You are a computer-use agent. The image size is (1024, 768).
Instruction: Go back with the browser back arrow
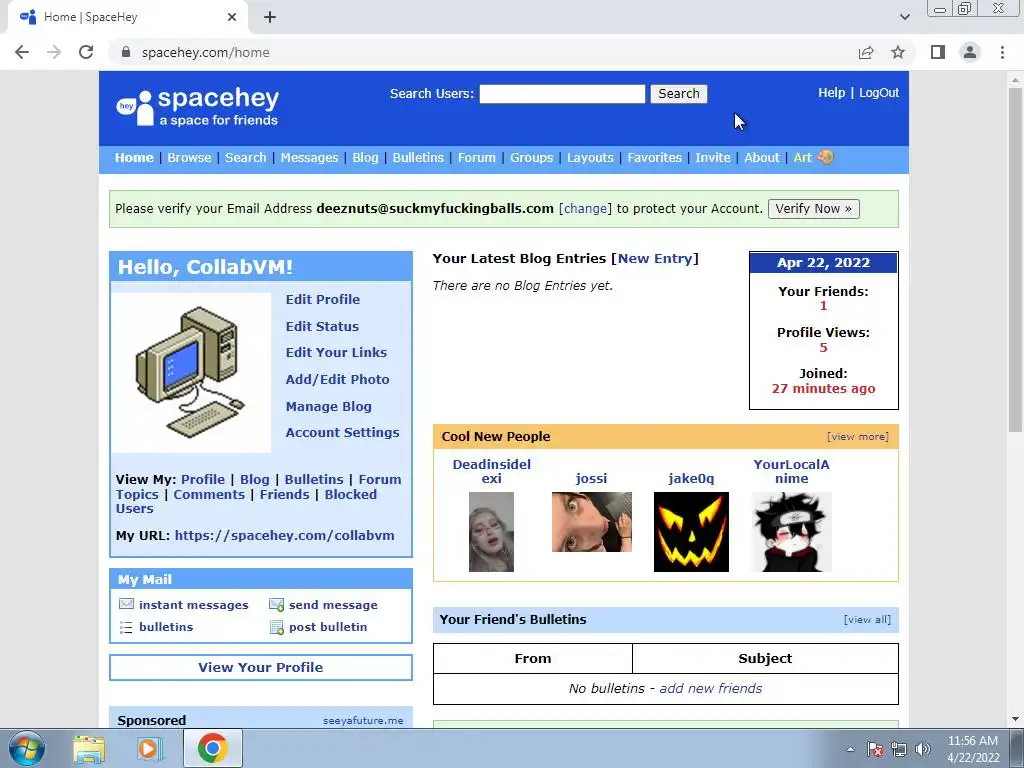tap(22, 52)
